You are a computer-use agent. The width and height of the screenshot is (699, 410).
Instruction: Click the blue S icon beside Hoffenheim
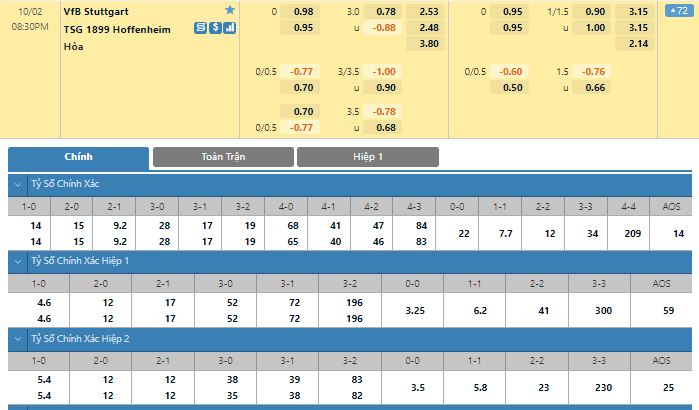pos(200,29)
